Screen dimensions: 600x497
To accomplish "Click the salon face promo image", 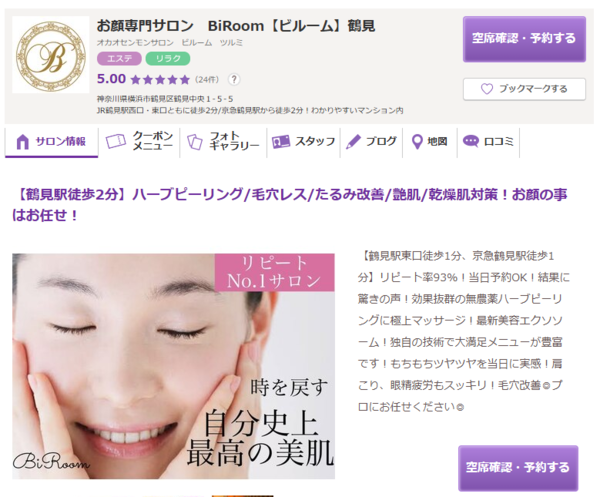I will click(173, 366).
